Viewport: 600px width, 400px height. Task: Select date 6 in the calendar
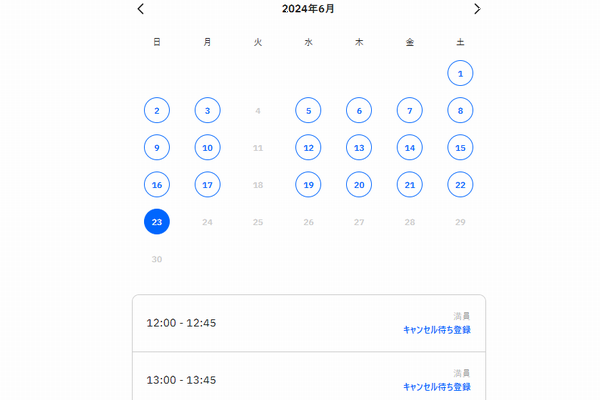point(359,110)
